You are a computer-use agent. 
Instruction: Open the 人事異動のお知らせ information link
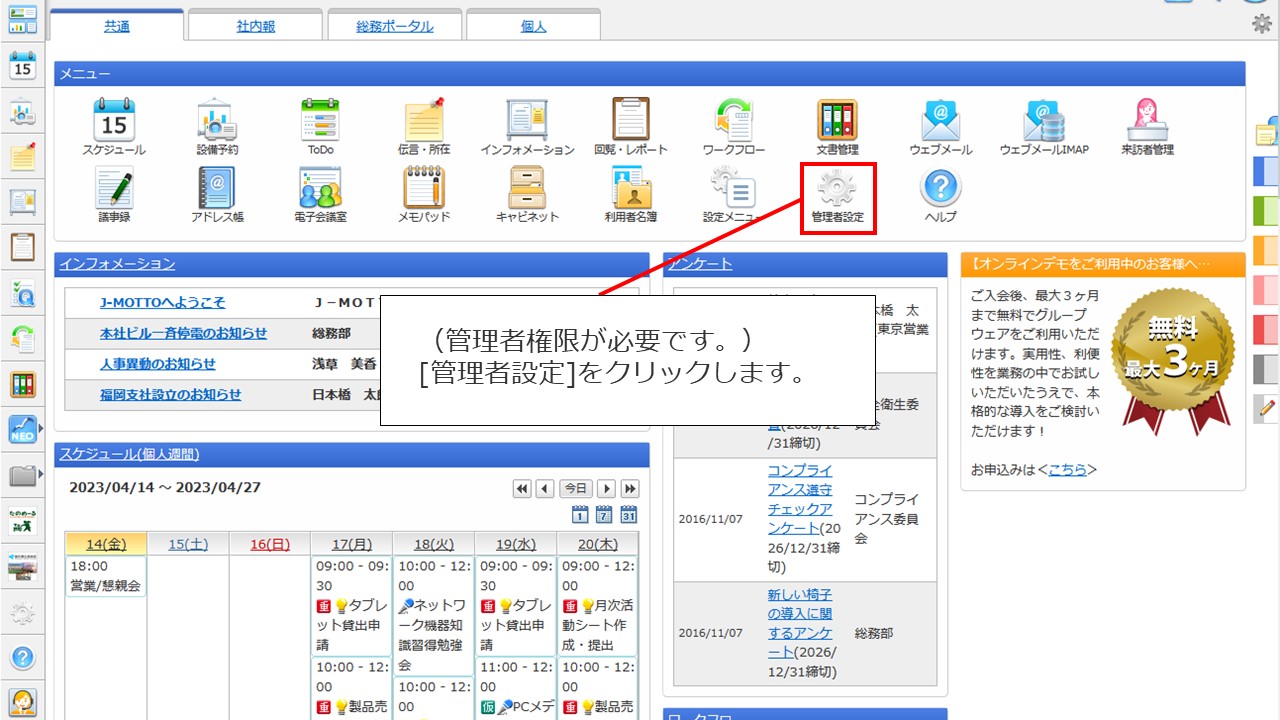point(157,364)
